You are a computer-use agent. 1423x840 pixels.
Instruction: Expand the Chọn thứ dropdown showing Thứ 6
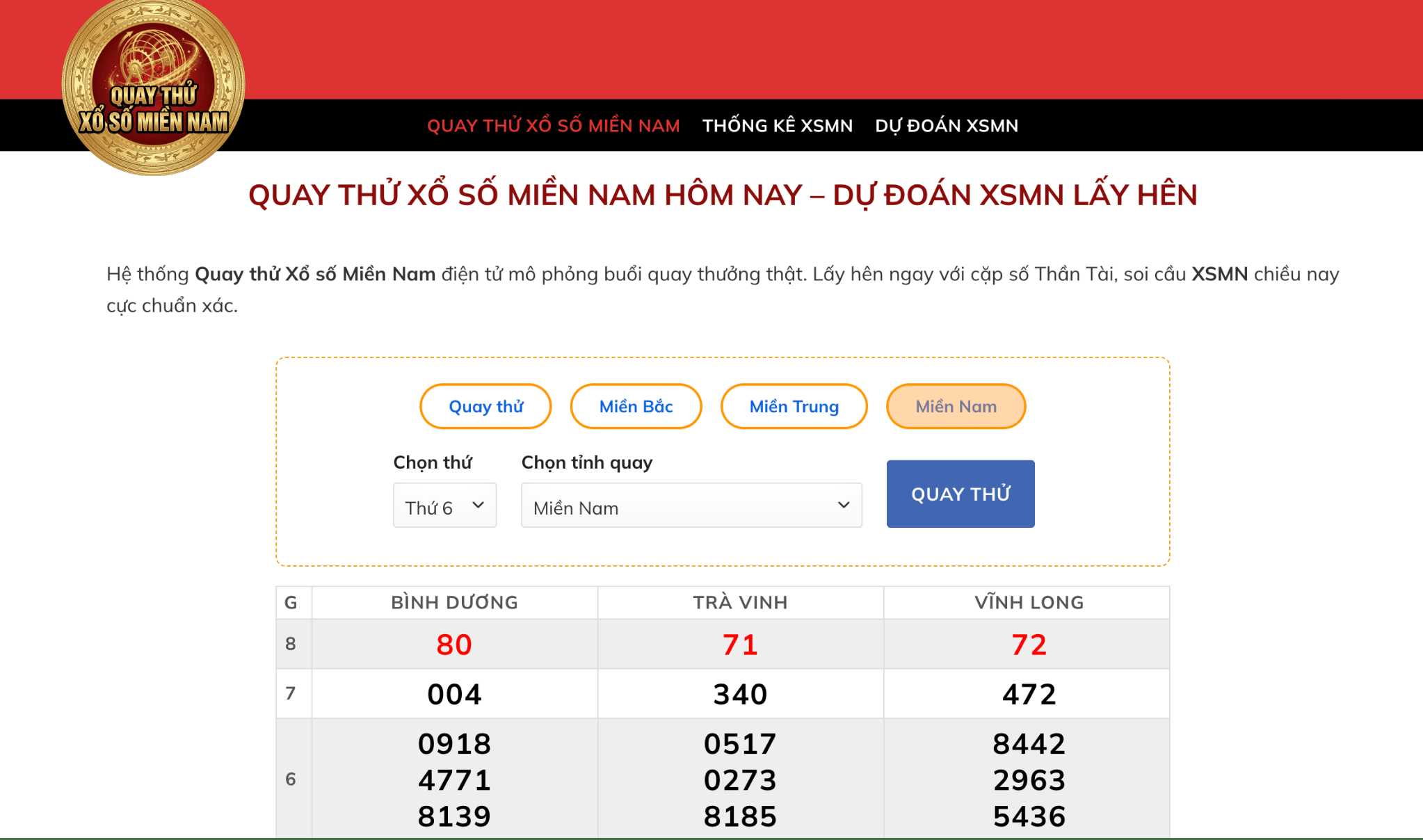click(444, 506)
